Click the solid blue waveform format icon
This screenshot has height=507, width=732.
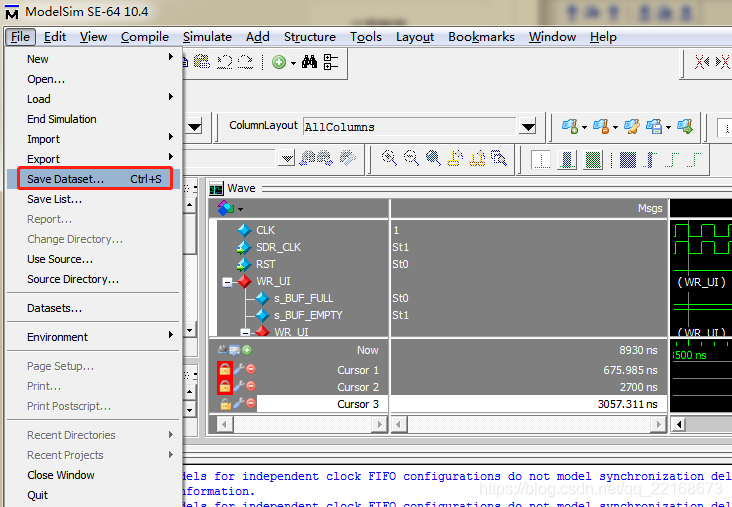pyautogui.click(x=627, y=160)
